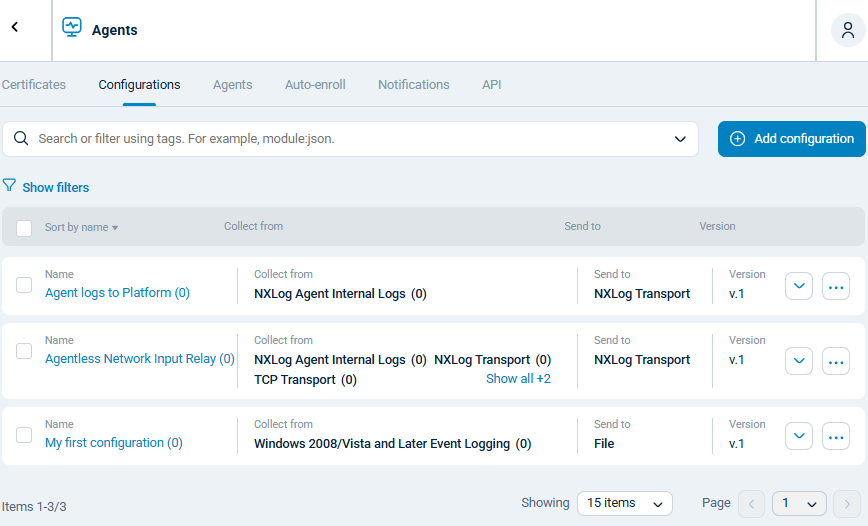The width and height of the screenshot is (868, 526).
Task: Click the File send-to value
Action: click(604, 444)
